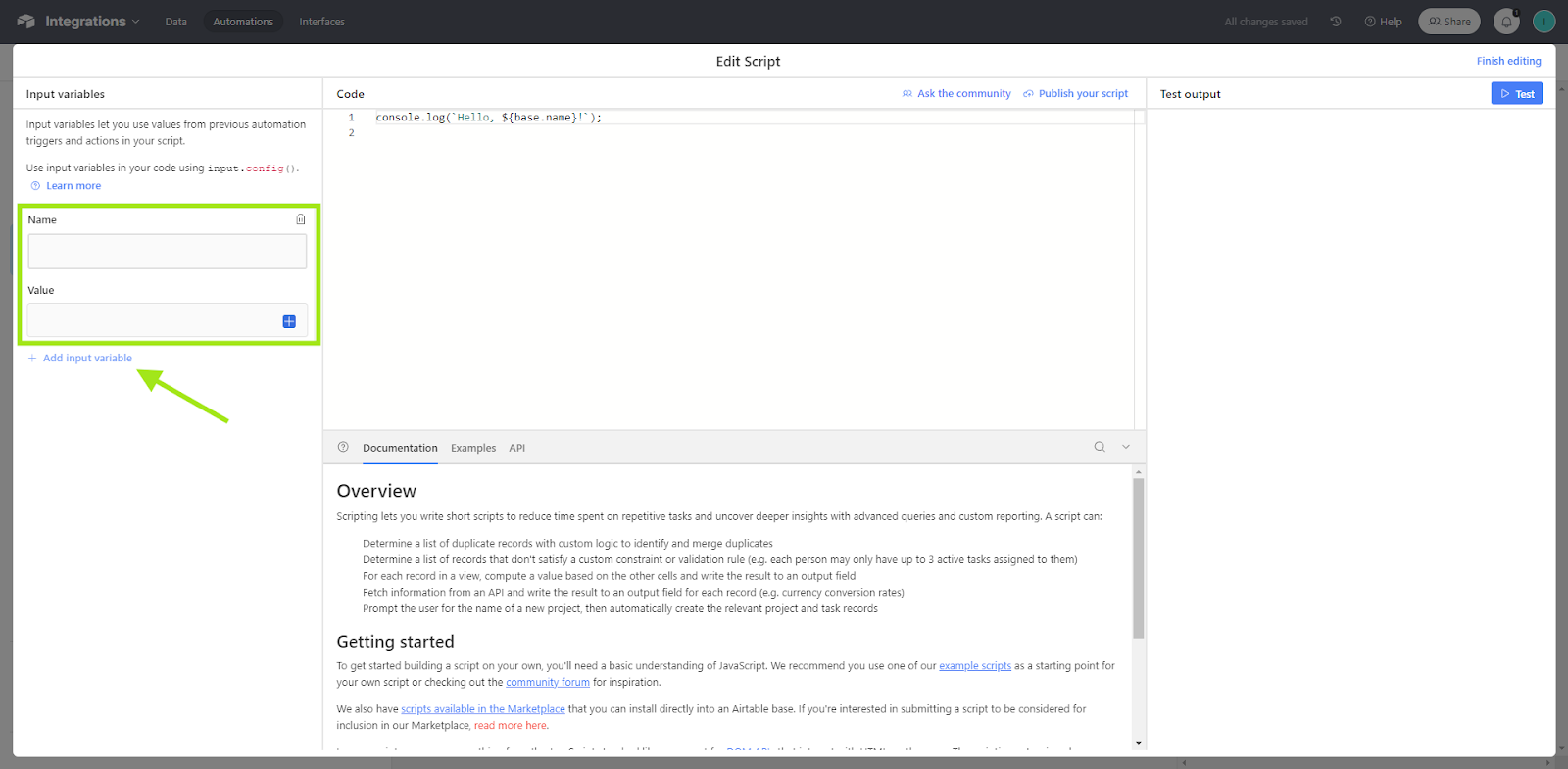
Task: Select the Examples tab
Action: pos(473,448)
